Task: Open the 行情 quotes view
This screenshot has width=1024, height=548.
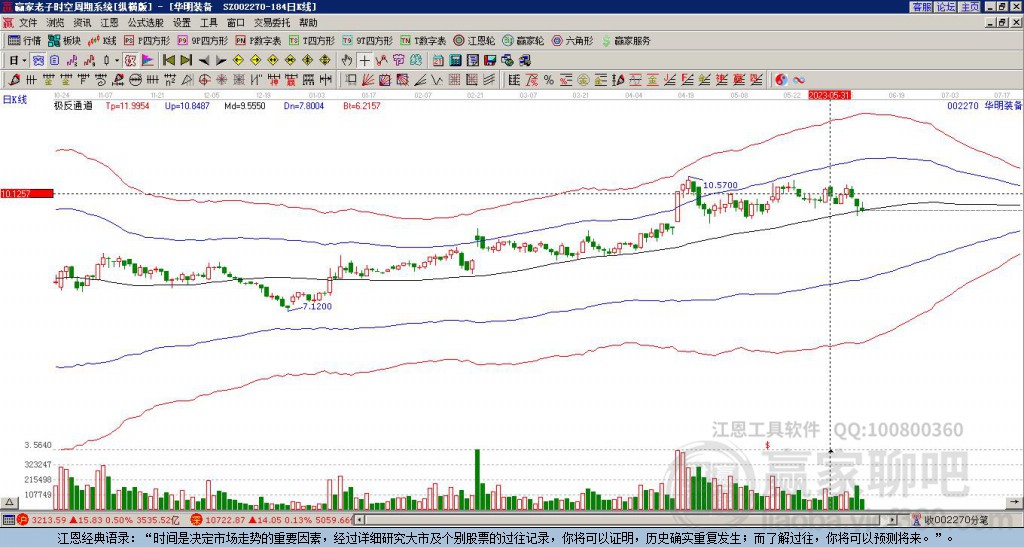Action: click(x=24, y=40)
